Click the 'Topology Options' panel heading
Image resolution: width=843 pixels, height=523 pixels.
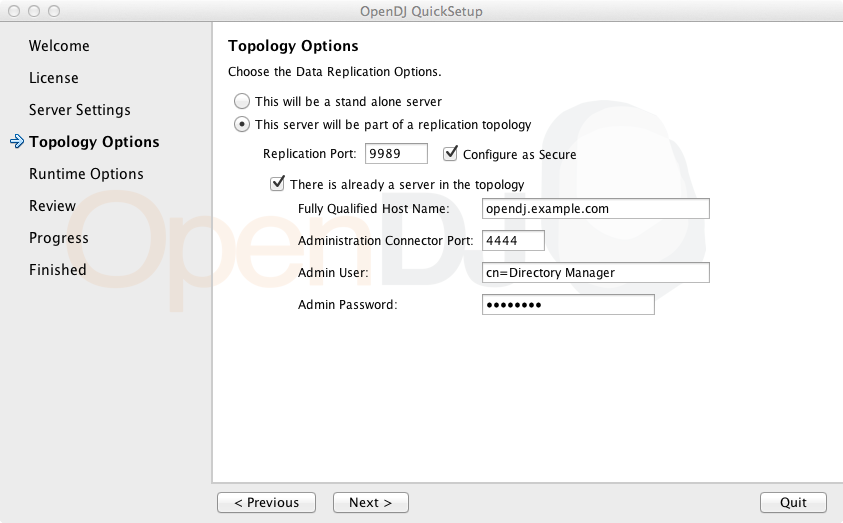coord(293,46)
